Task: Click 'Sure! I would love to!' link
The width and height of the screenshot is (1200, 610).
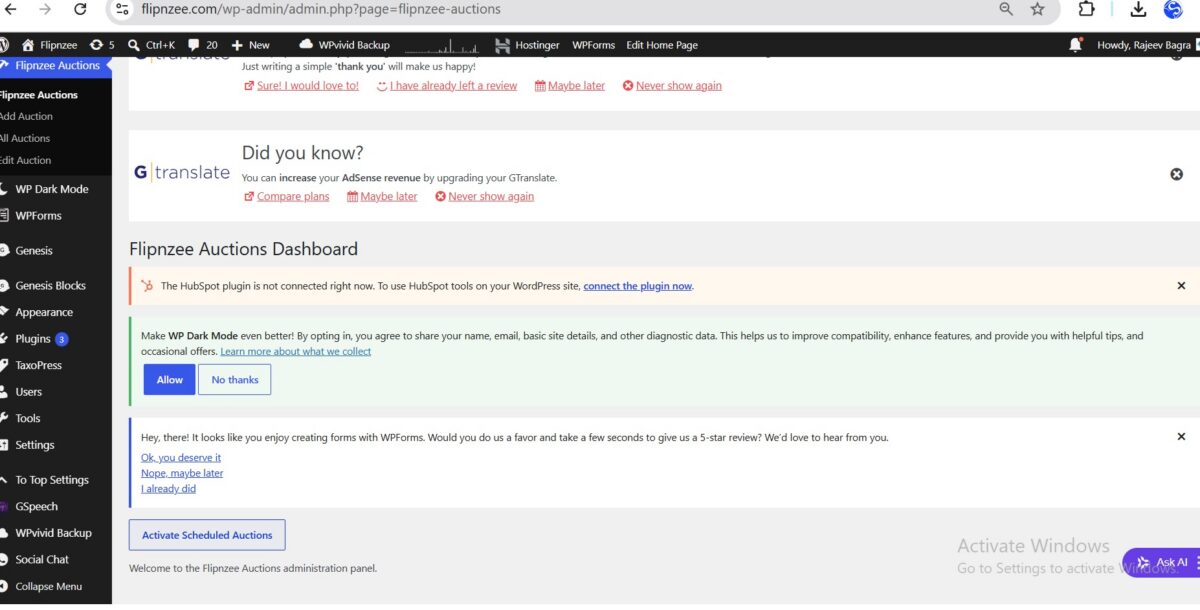Action: 307,86
